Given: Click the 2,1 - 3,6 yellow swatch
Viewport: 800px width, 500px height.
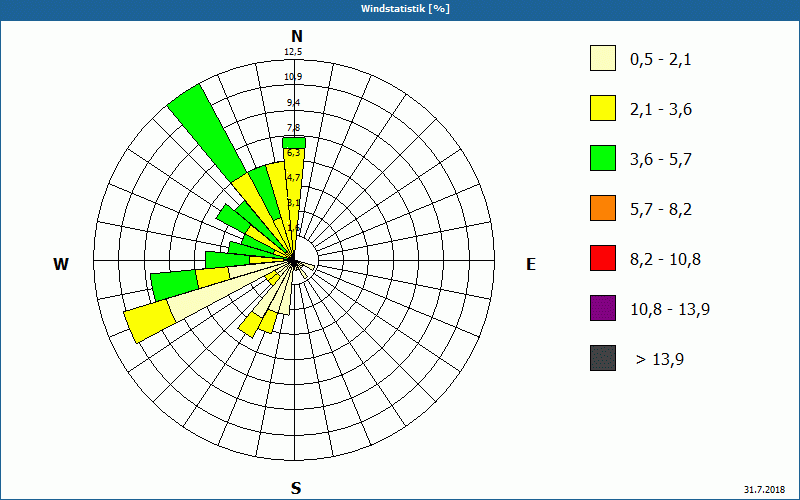Looking at the screenshot, I should (603, 108).
